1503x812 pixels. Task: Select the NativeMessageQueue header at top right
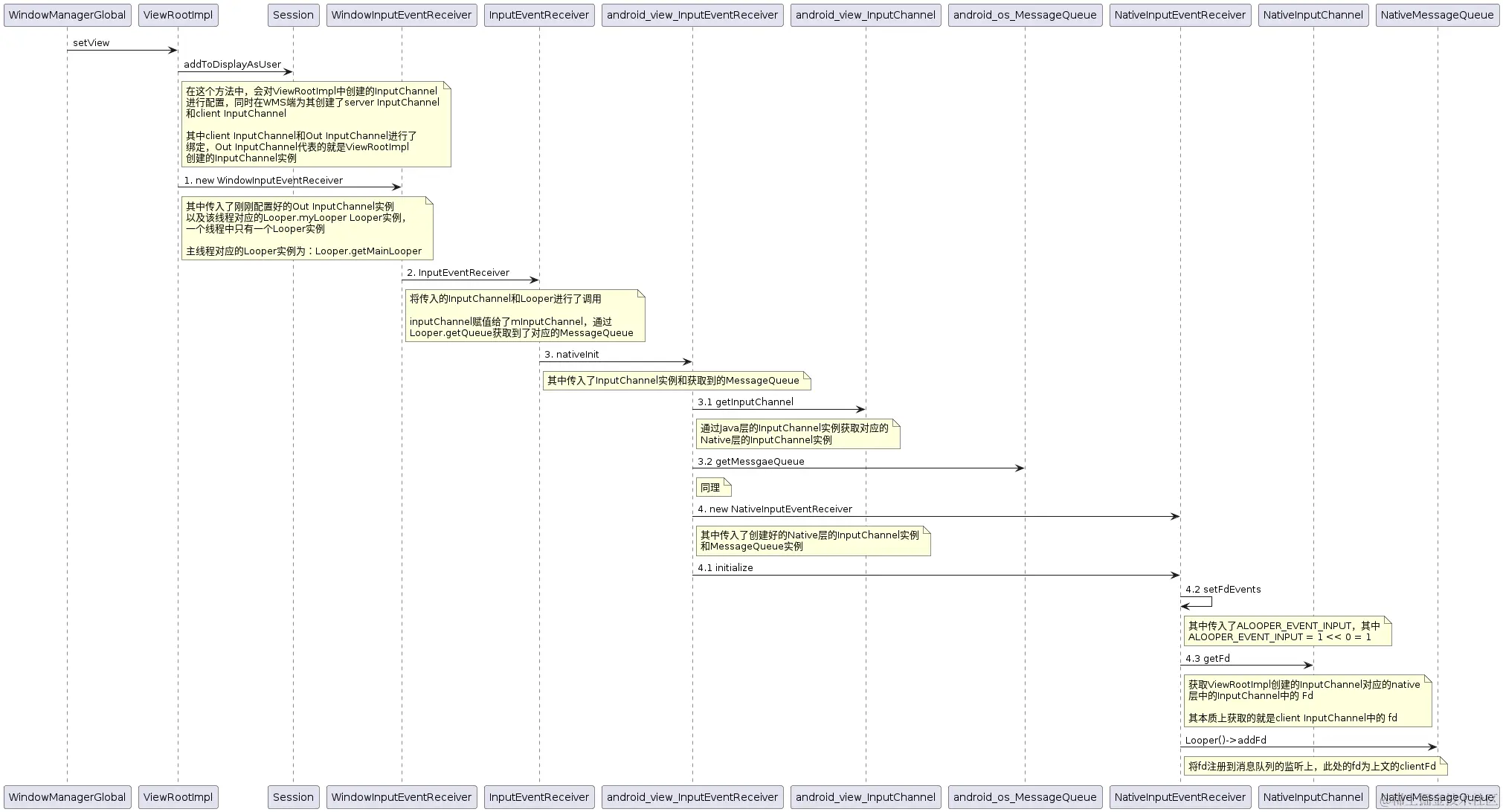click(1436, 14)
